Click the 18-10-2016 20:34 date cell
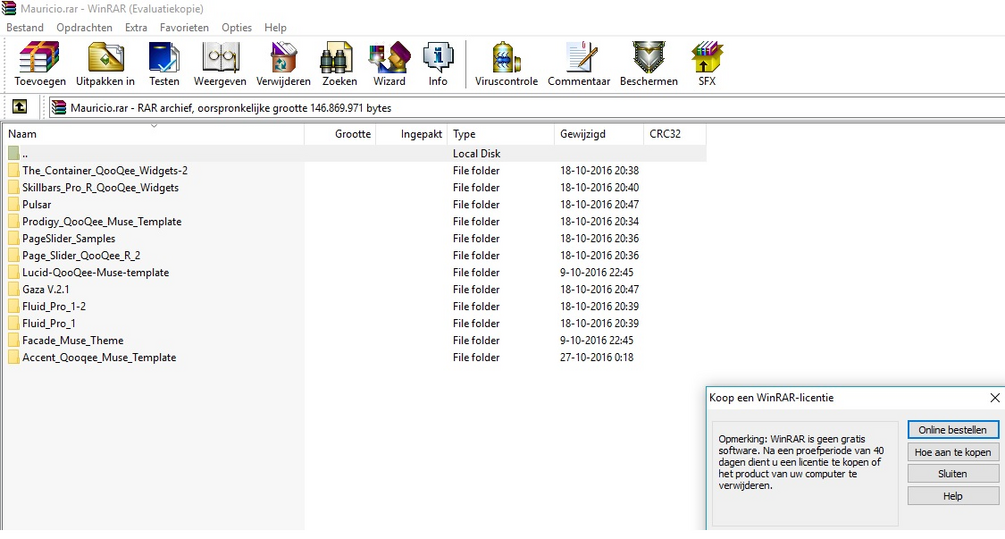Image resolution: width=1005 pixels, height=539 pixels. tap(599, 222)
